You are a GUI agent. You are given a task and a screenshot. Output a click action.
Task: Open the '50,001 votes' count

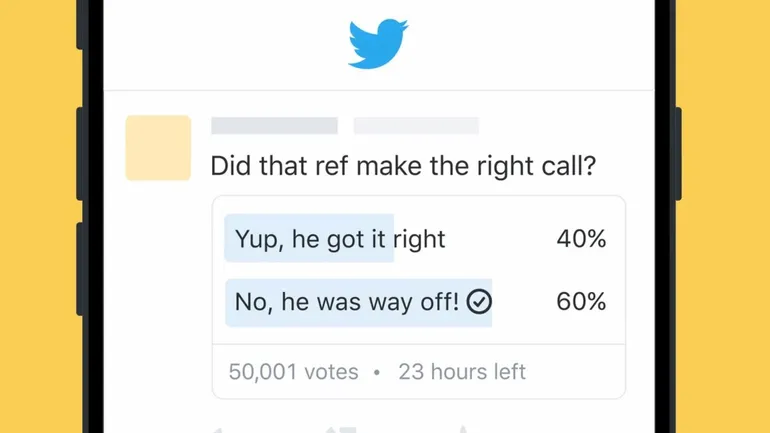point(294,372)
